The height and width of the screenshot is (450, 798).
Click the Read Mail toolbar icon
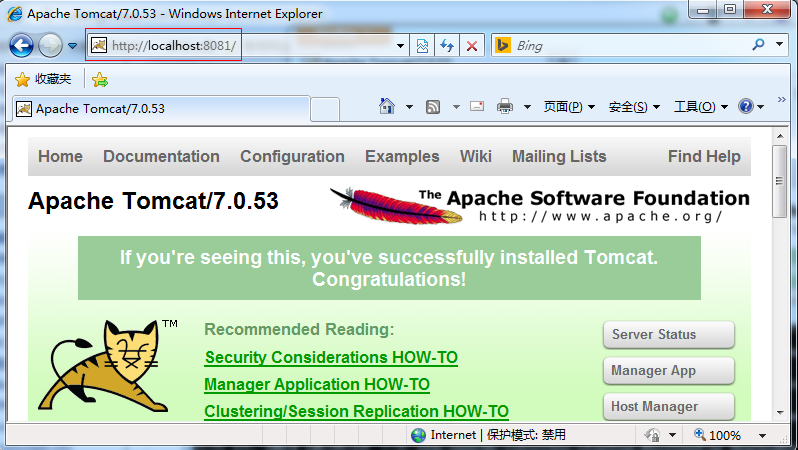(x=477, y=106)
